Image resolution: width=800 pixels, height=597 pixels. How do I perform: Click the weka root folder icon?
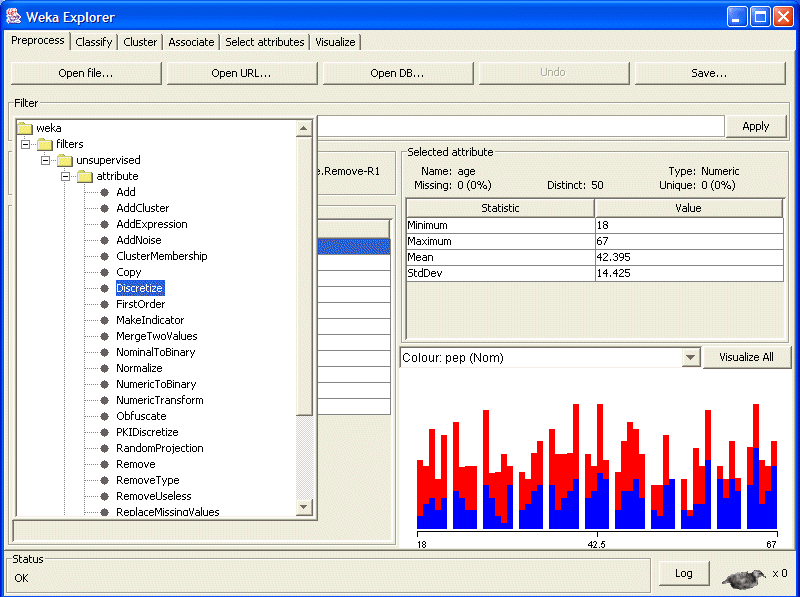25,128
